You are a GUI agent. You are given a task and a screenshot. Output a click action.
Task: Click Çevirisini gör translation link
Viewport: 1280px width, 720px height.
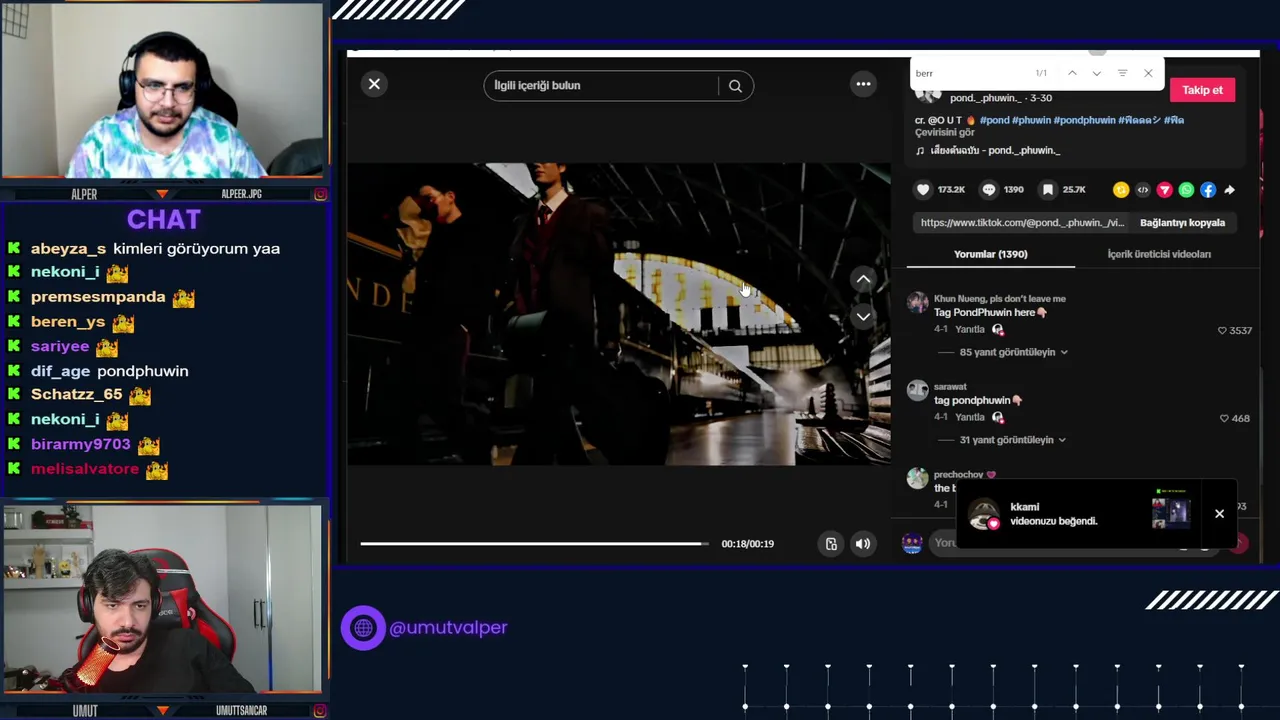pos(944,132)
